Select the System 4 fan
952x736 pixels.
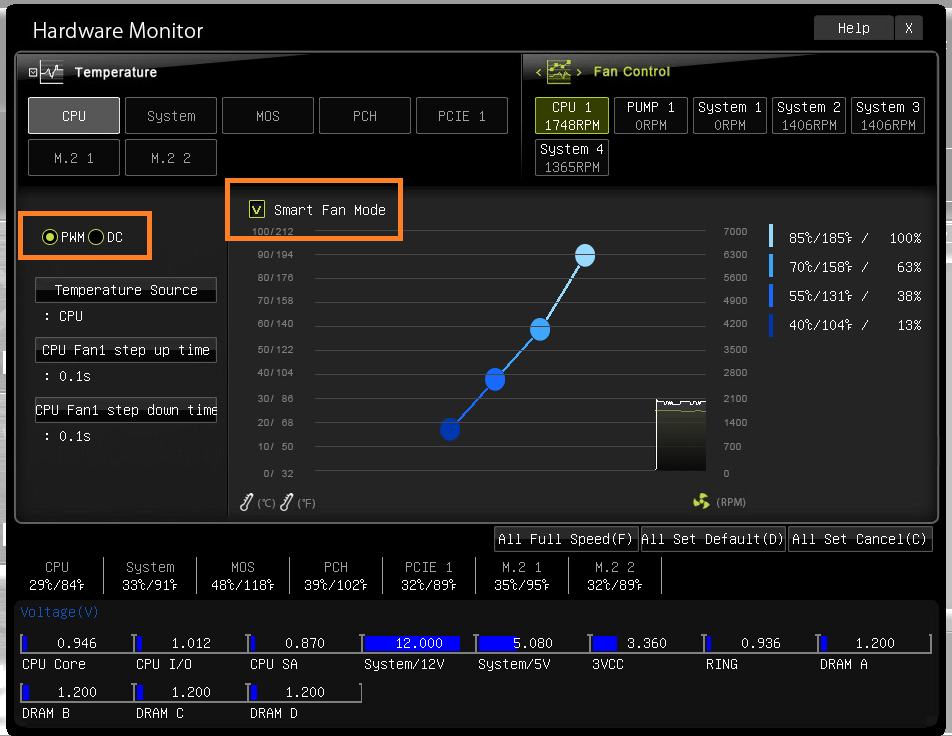[x=572, y=158]
